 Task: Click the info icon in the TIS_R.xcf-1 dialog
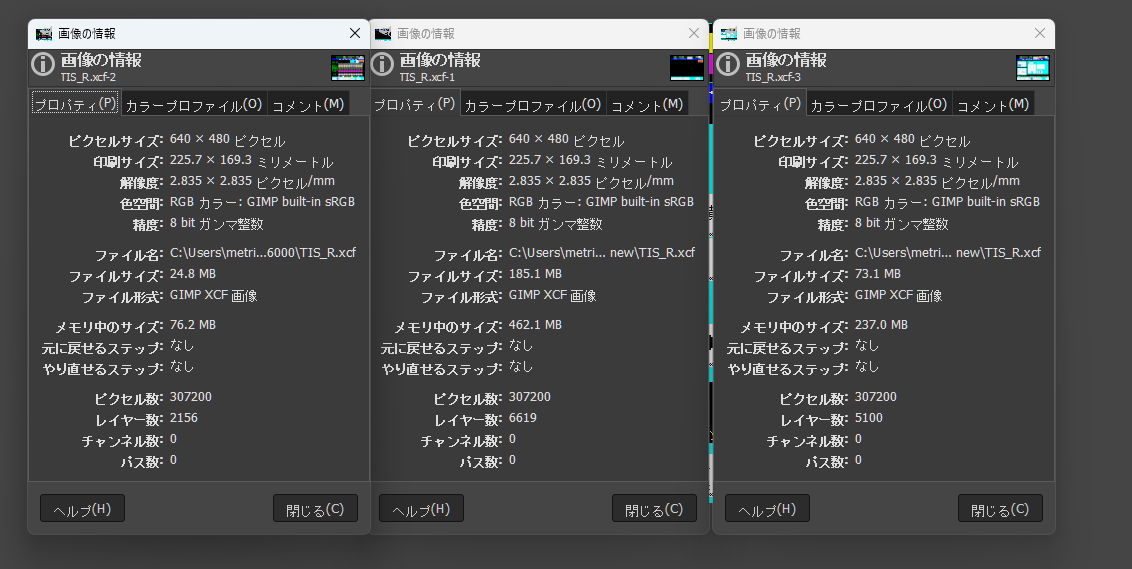tap(383, 64)
